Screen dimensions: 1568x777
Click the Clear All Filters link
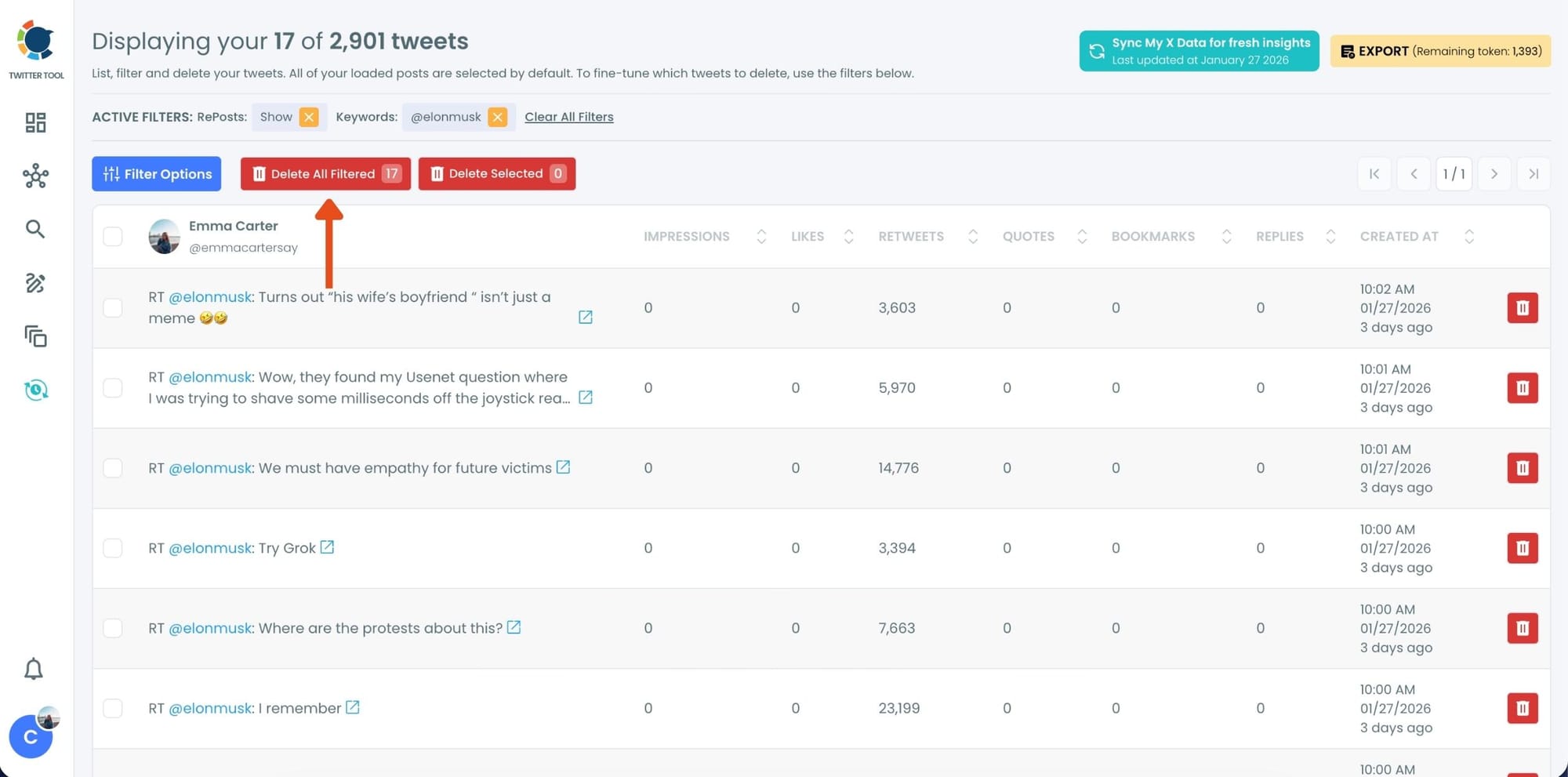(x=568, y=117)
